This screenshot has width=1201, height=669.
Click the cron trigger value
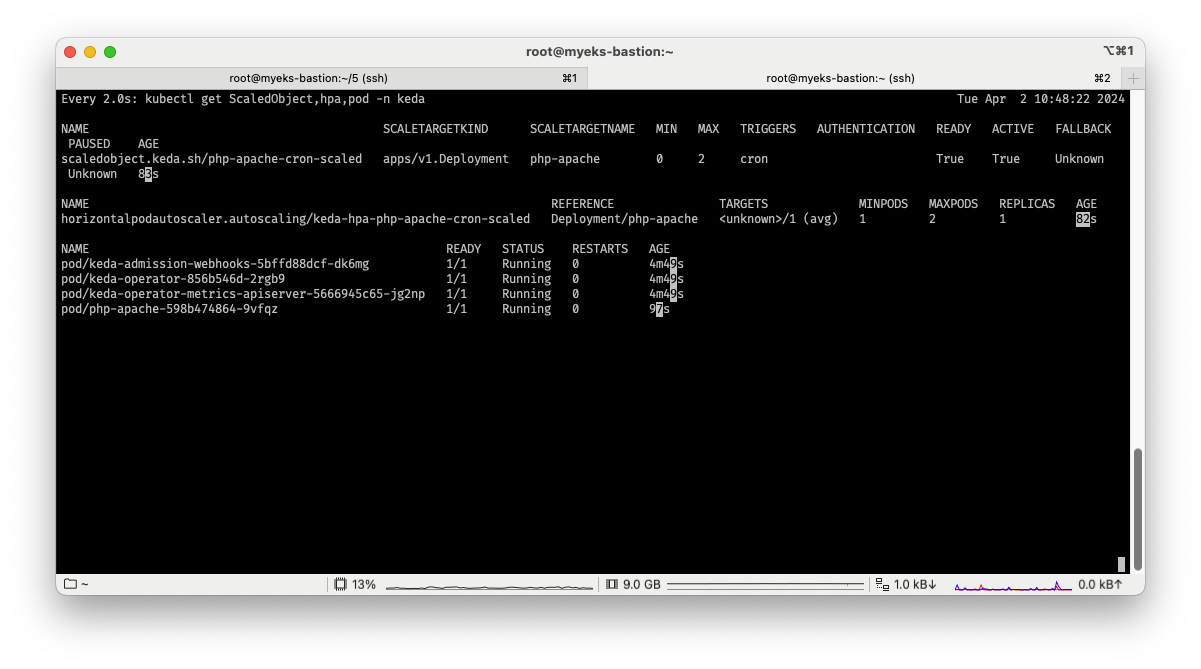(x=754, y=159)
